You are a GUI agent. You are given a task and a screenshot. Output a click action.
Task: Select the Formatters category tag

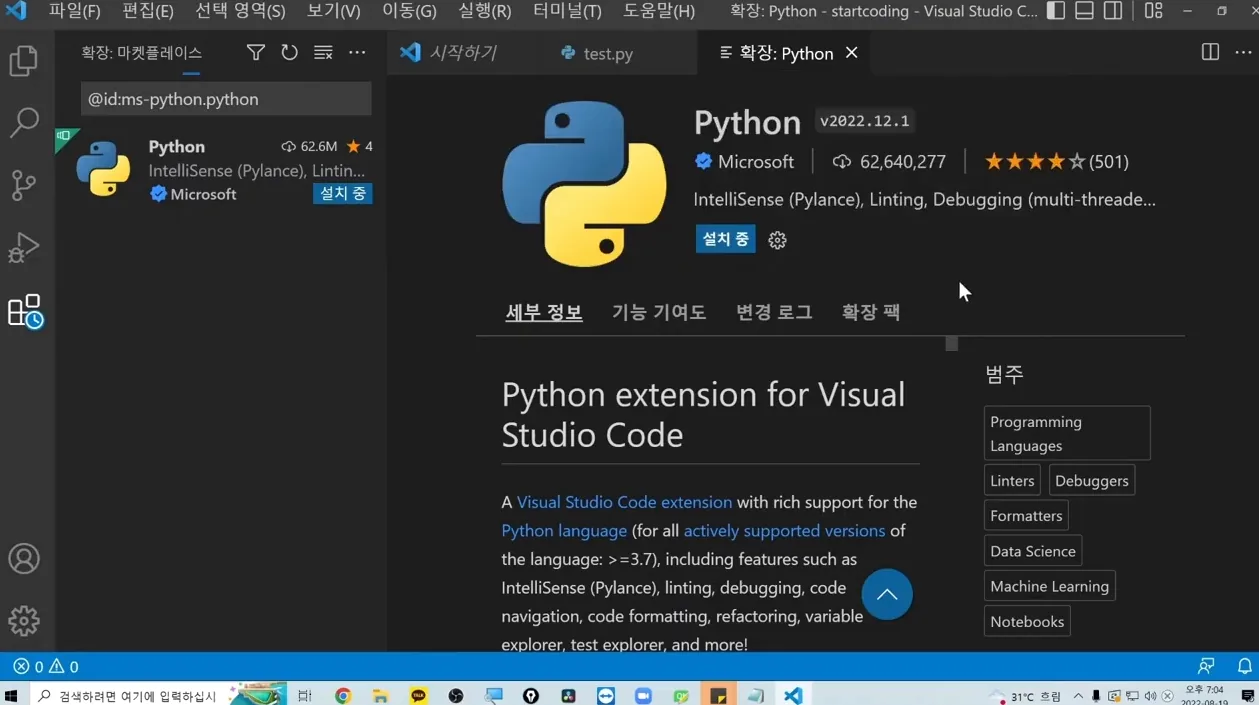1026,516
